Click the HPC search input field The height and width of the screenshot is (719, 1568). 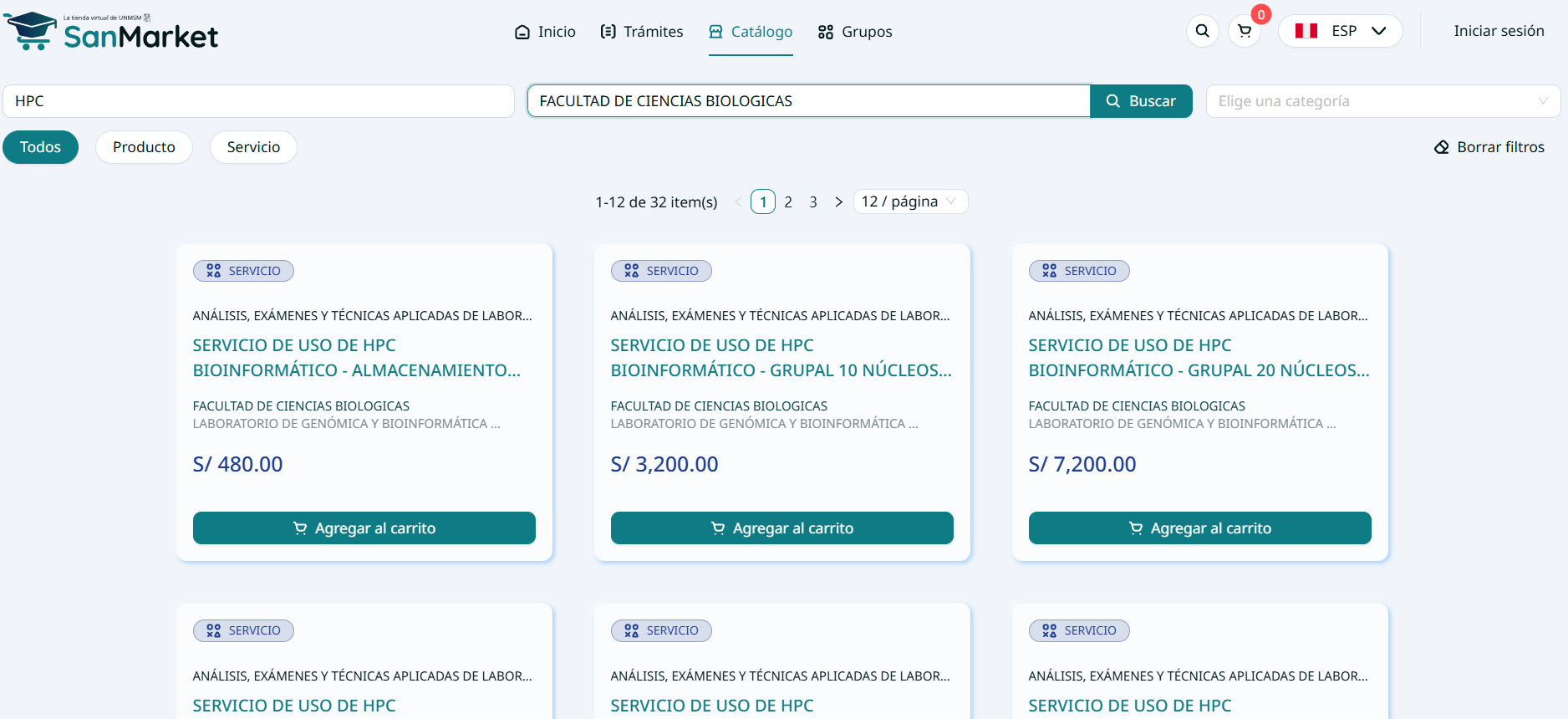point(258,101)
